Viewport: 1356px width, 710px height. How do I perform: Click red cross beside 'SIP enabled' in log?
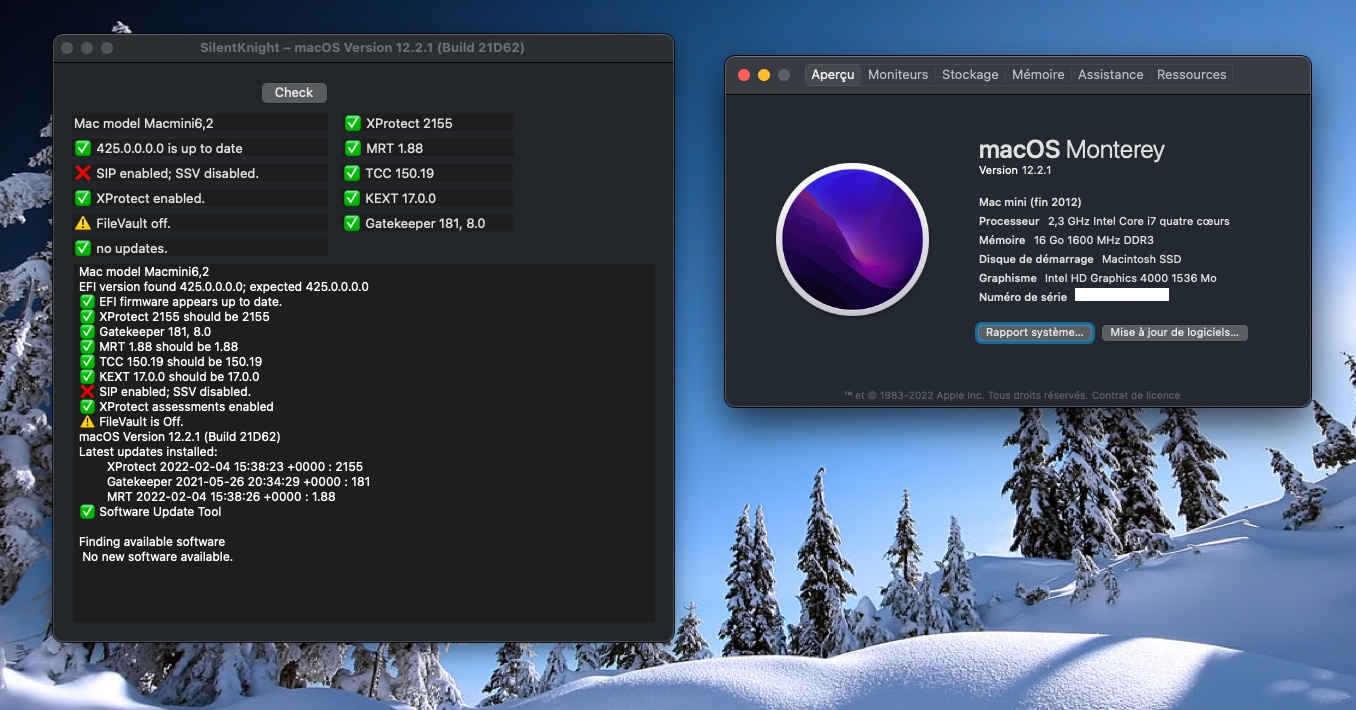(x=87, y=391)
